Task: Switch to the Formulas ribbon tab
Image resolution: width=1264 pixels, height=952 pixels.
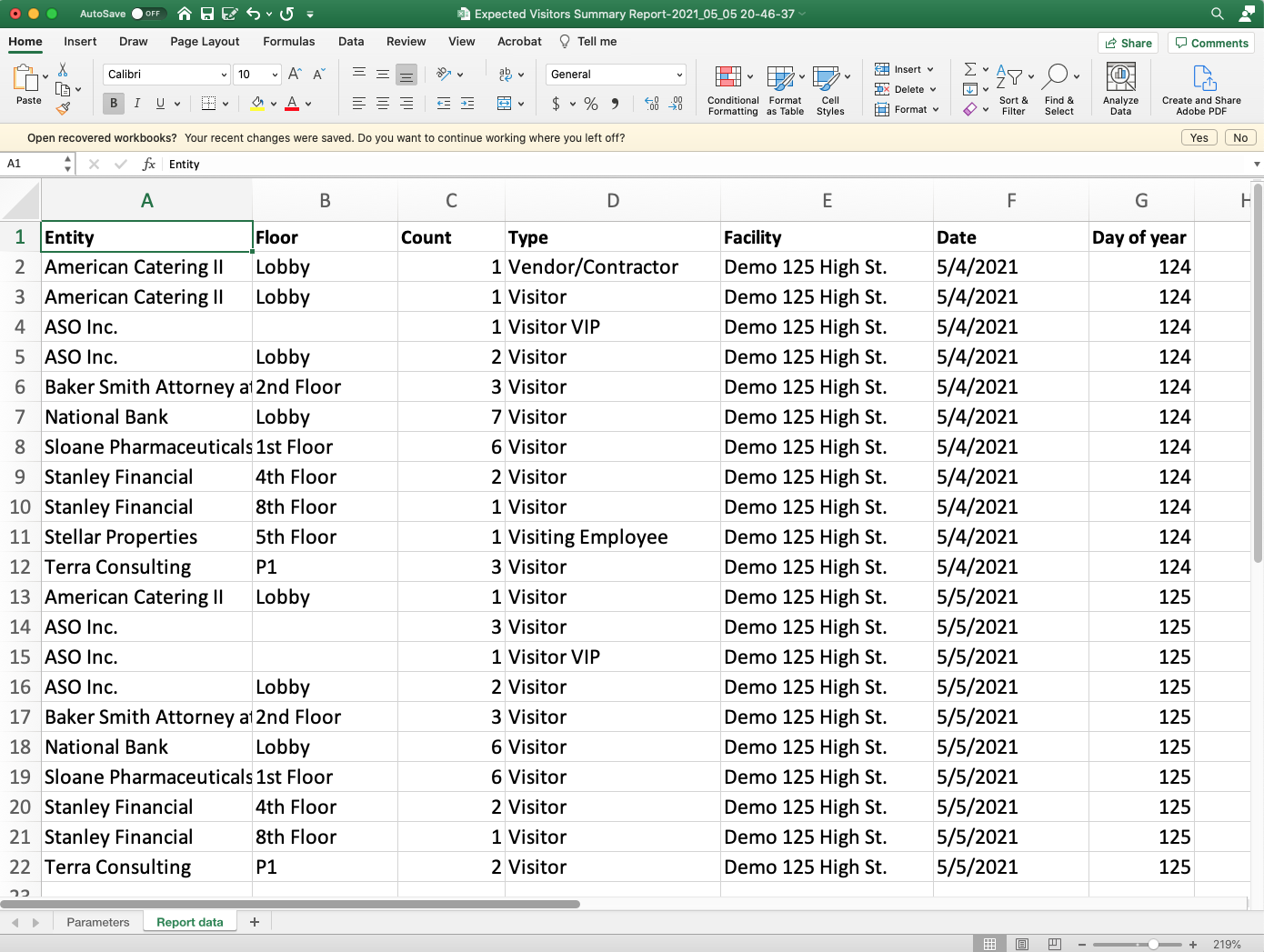Action: pyautogui.click(x=289, y=41)
